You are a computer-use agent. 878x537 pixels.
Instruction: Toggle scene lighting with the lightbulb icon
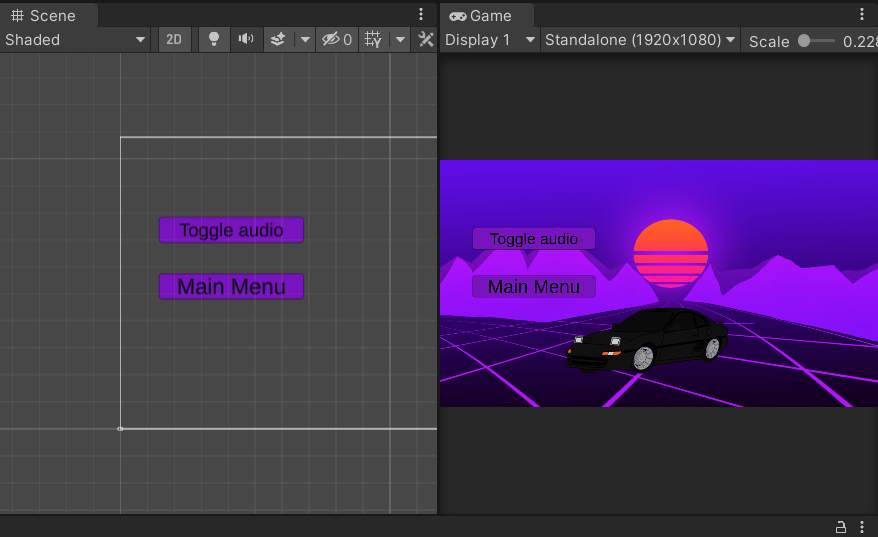[x=213, y=40]
